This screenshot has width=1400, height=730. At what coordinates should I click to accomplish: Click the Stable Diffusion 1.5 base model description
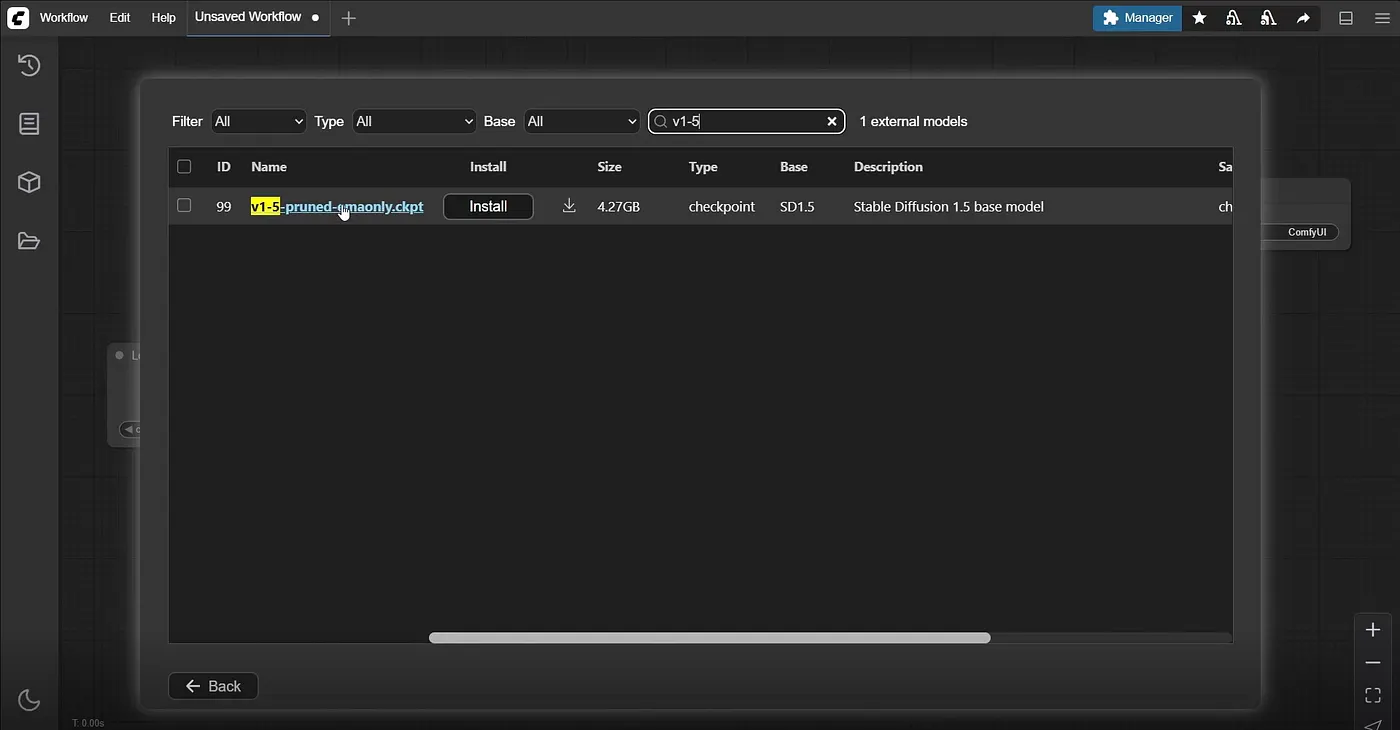tap(948, 207)
